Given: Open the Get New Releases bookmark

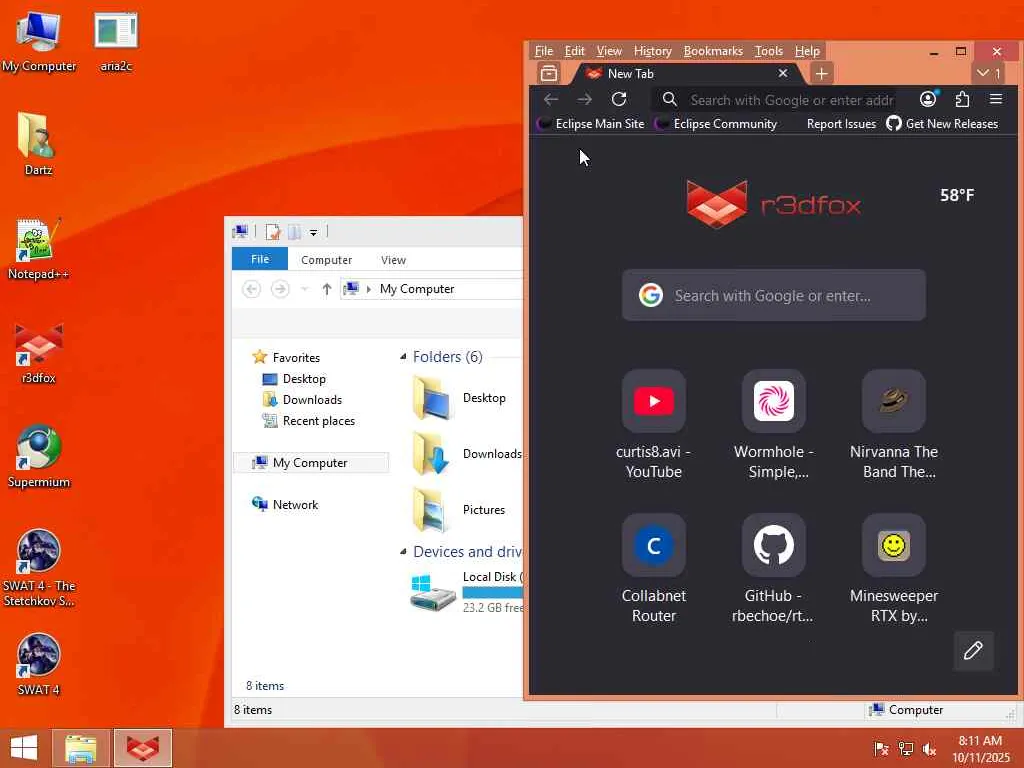Looking at the screenshot, I should click(x=942, y=123).
